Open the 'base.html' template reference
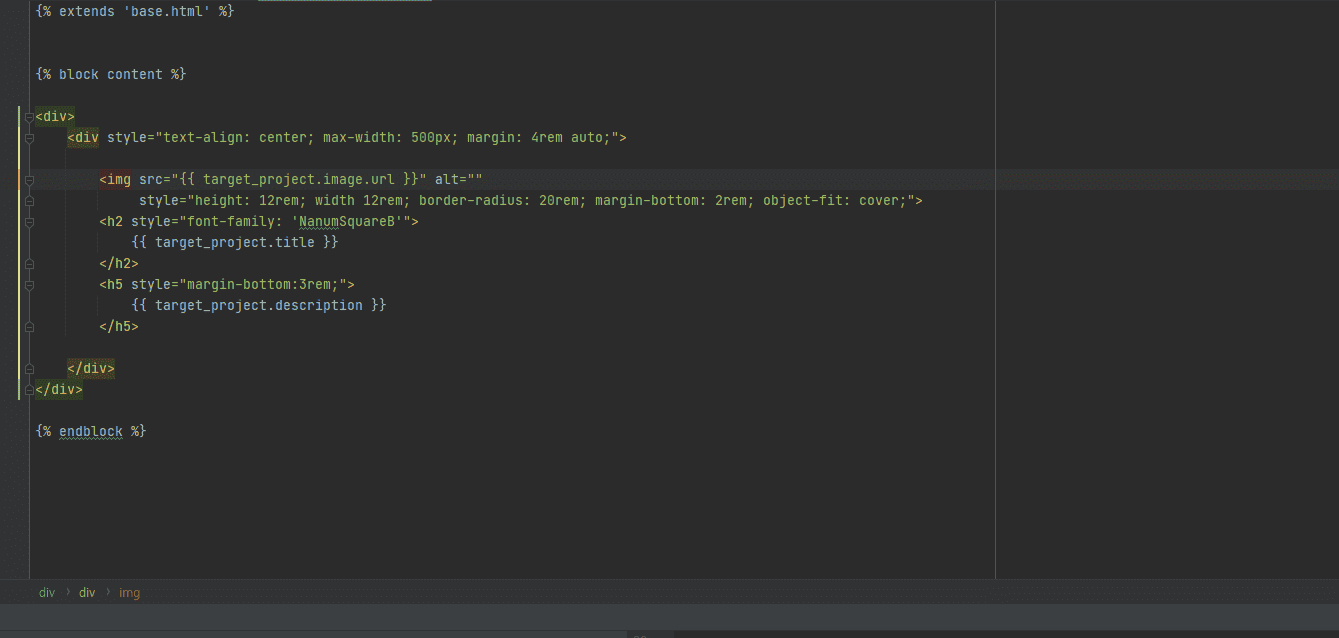1339x638 pixels. [170, 12]
